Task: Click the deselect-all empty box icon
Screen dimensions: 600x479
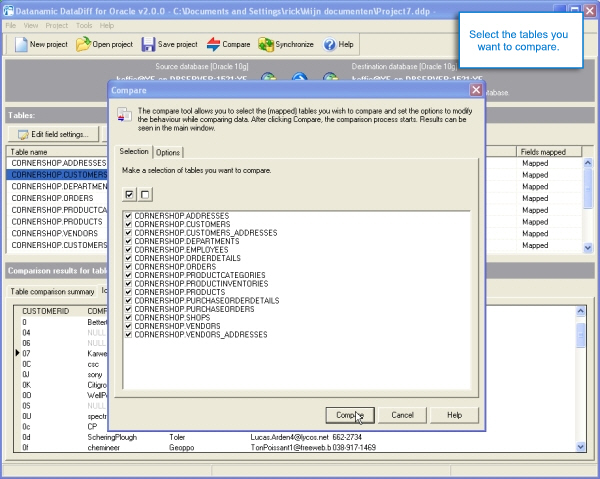Action: (x=145, y=194)
